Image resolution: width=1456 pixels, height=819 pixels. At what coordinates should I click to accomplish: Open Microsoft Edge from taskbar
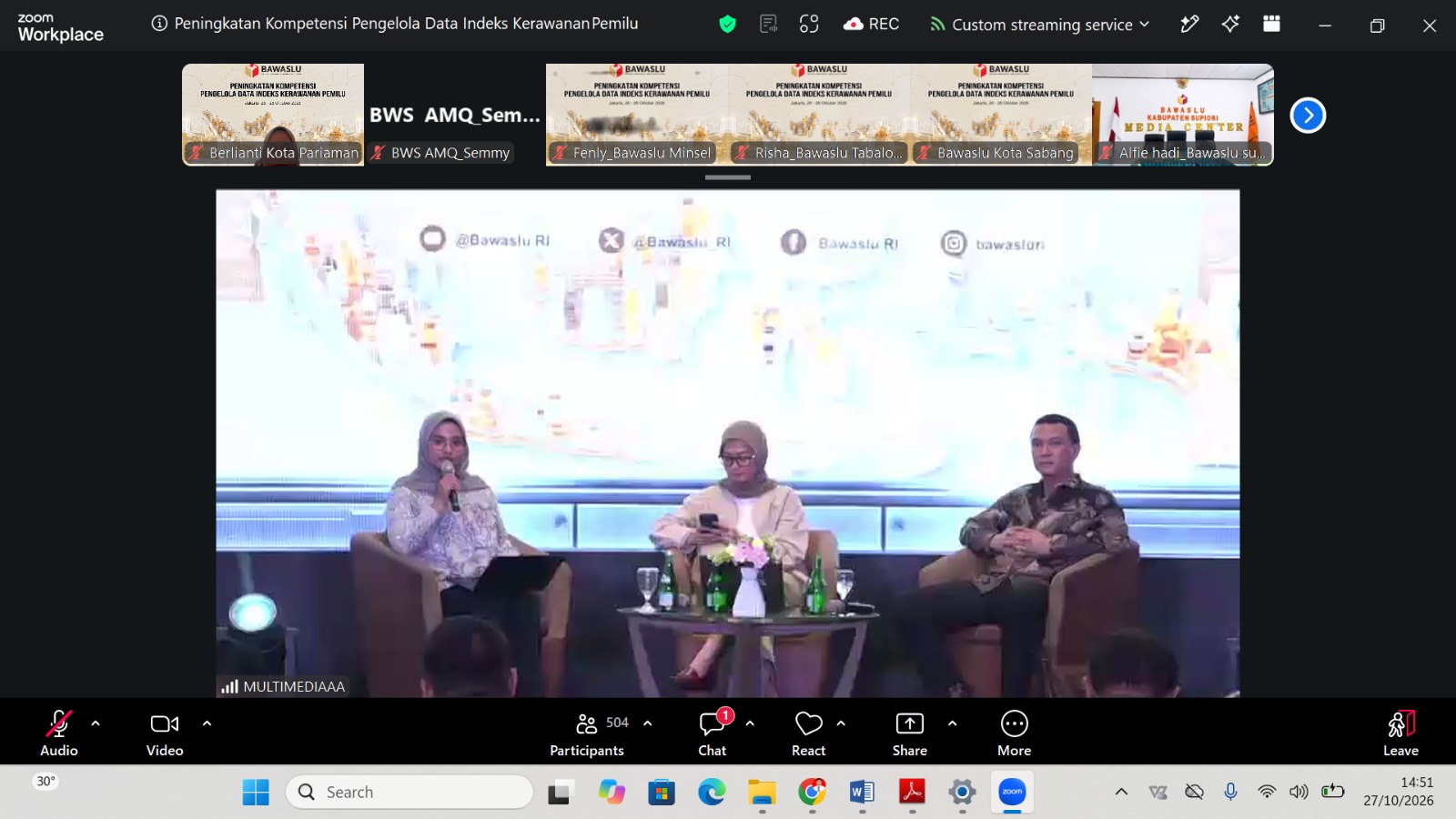(712, 793)
